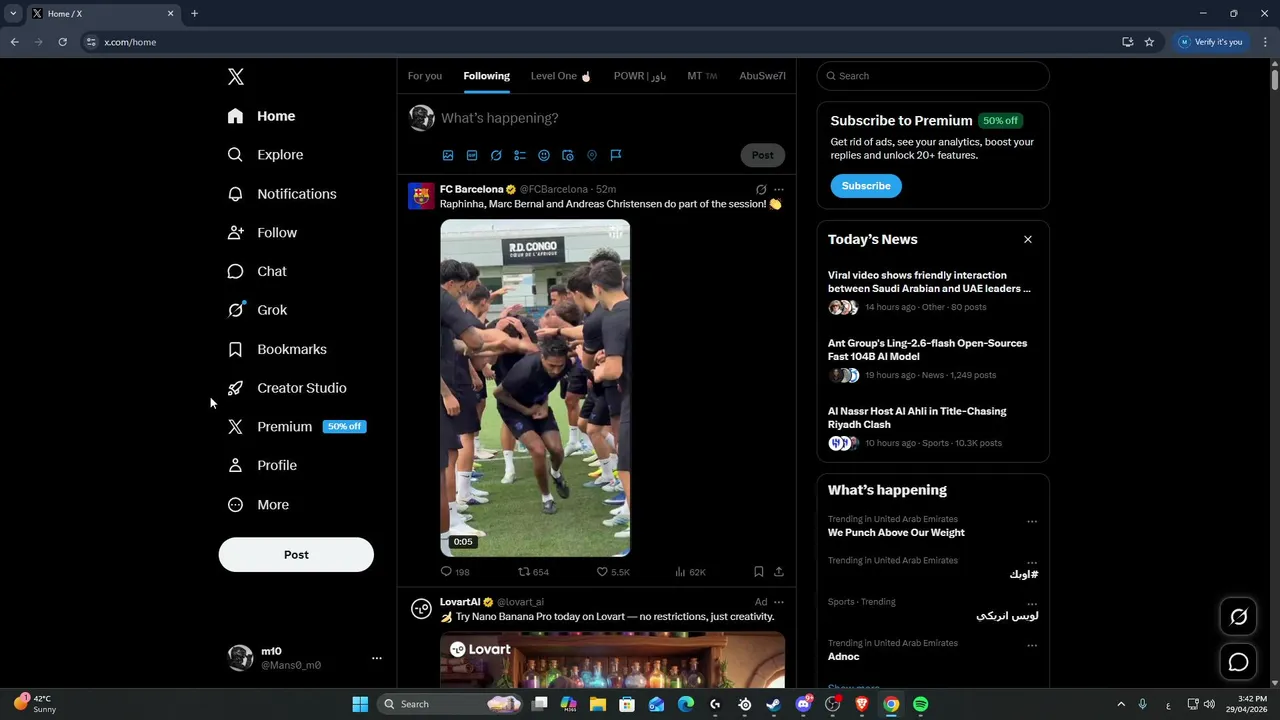Open Spotify from the taskbar
Image resolution: width=1280 pixels, height=720 pixels.
tap(920, 704)
